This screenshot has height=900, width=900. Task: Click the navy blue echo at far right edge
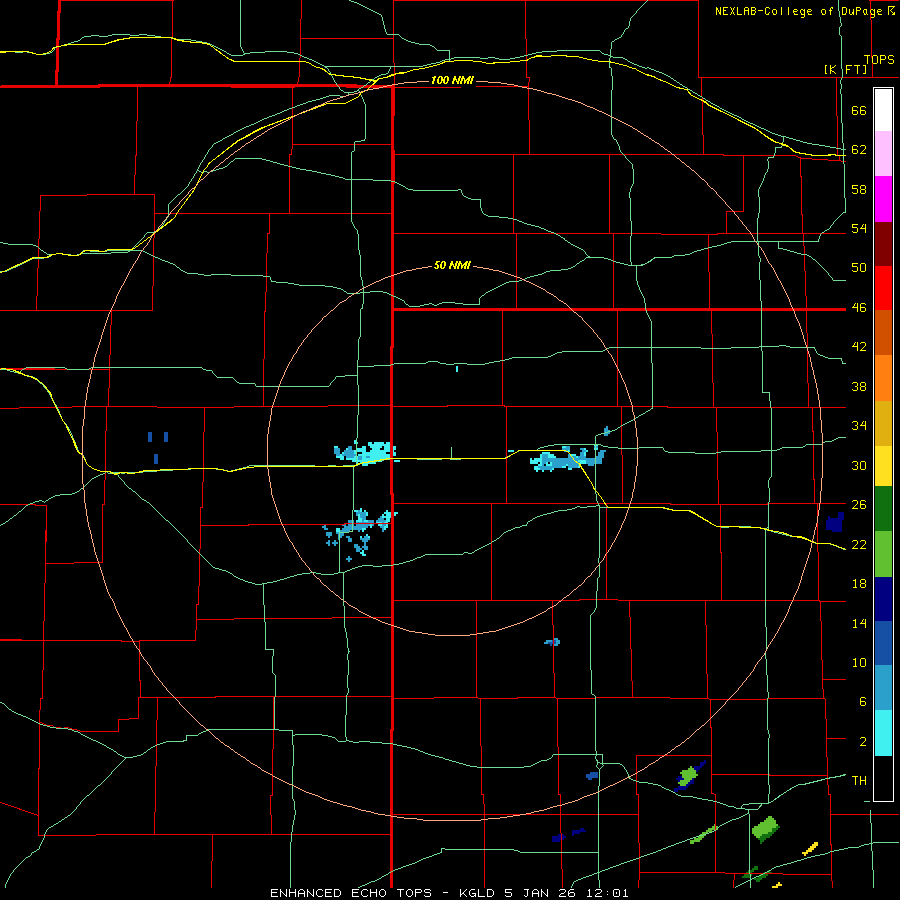[835, 522]
